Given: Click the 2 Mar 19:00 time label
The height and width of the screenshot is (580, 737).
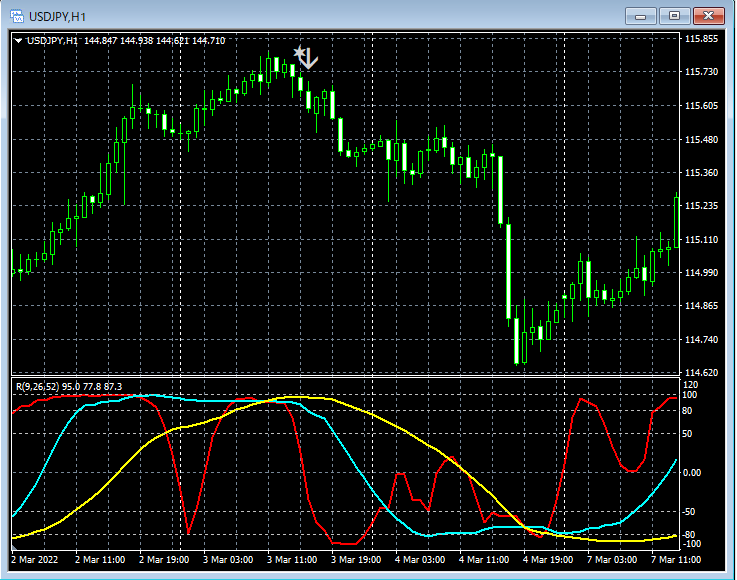Looking at the screenshot, I should click(164, 560).
